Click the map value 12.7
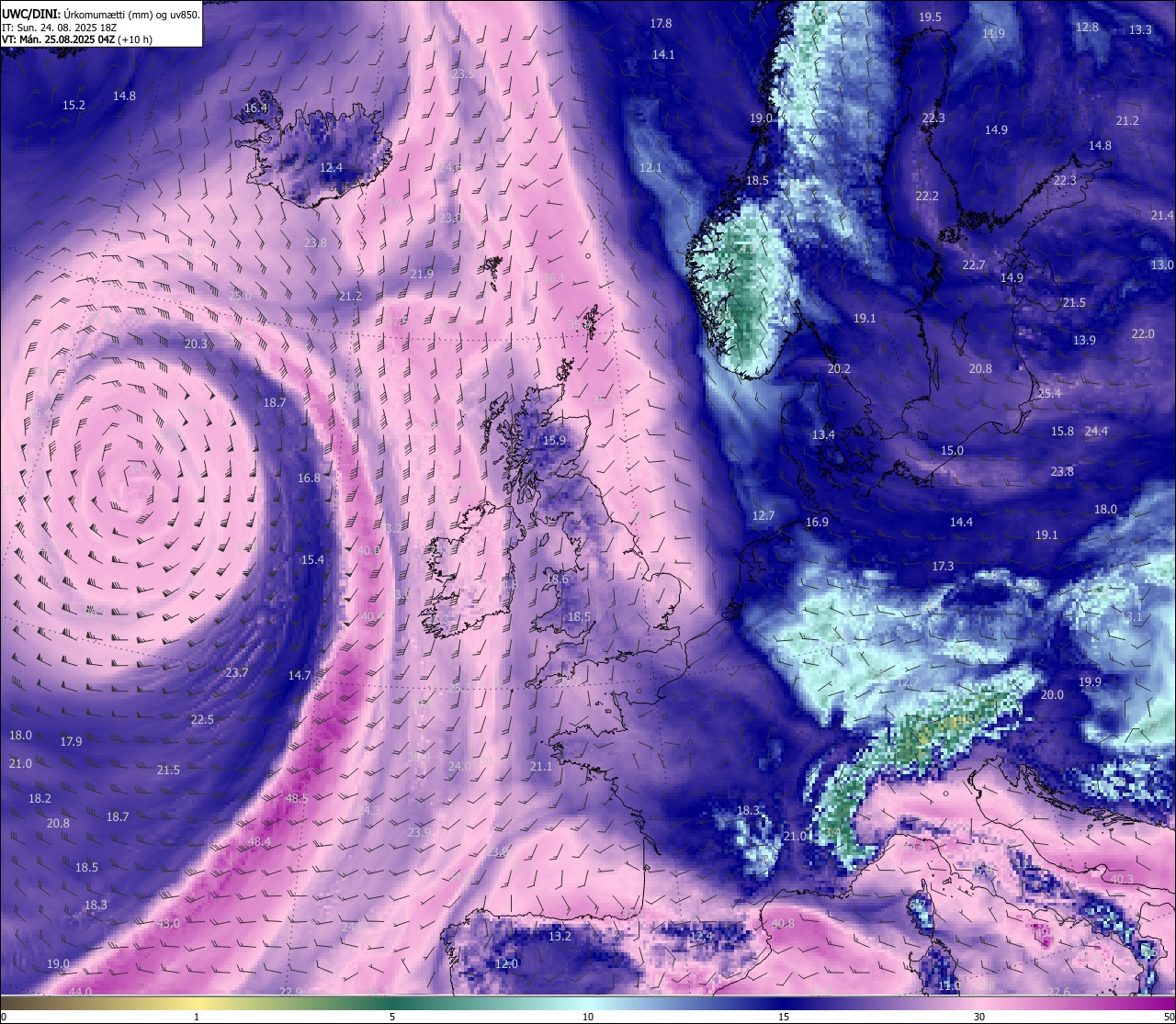 click(x=763, y=516)
